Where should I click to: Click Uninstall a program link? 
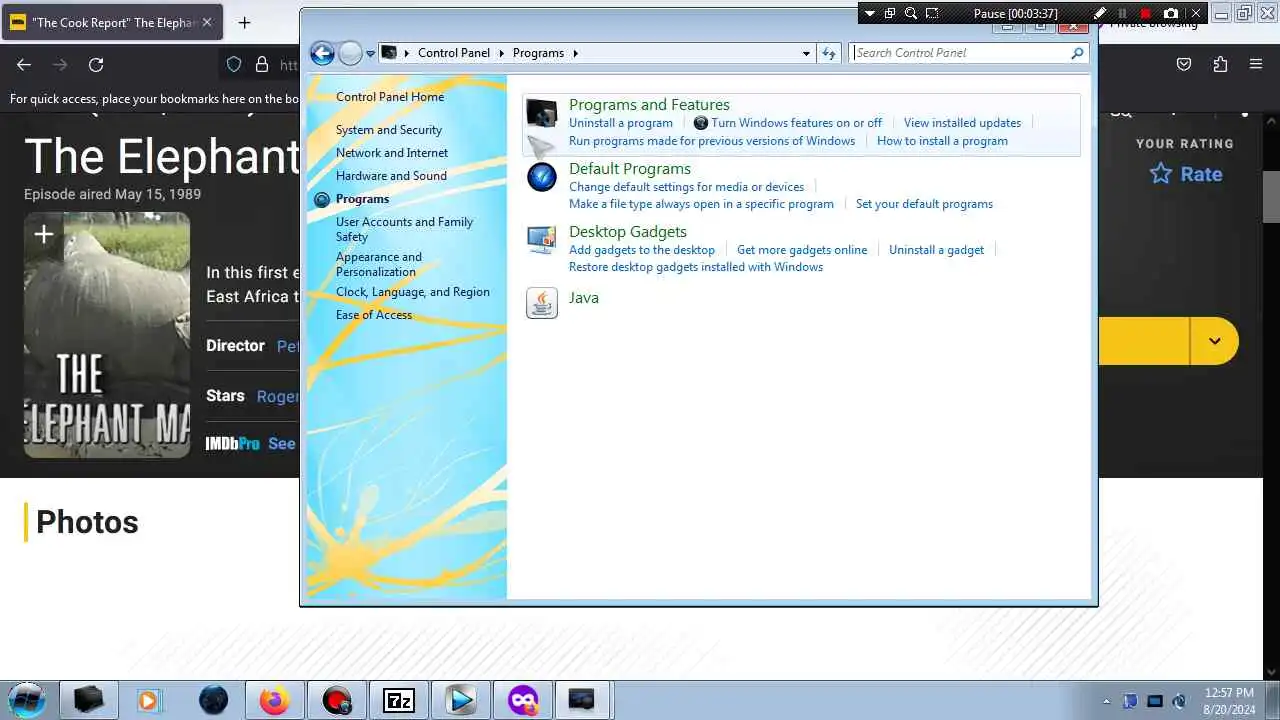[x=621, y=123]
